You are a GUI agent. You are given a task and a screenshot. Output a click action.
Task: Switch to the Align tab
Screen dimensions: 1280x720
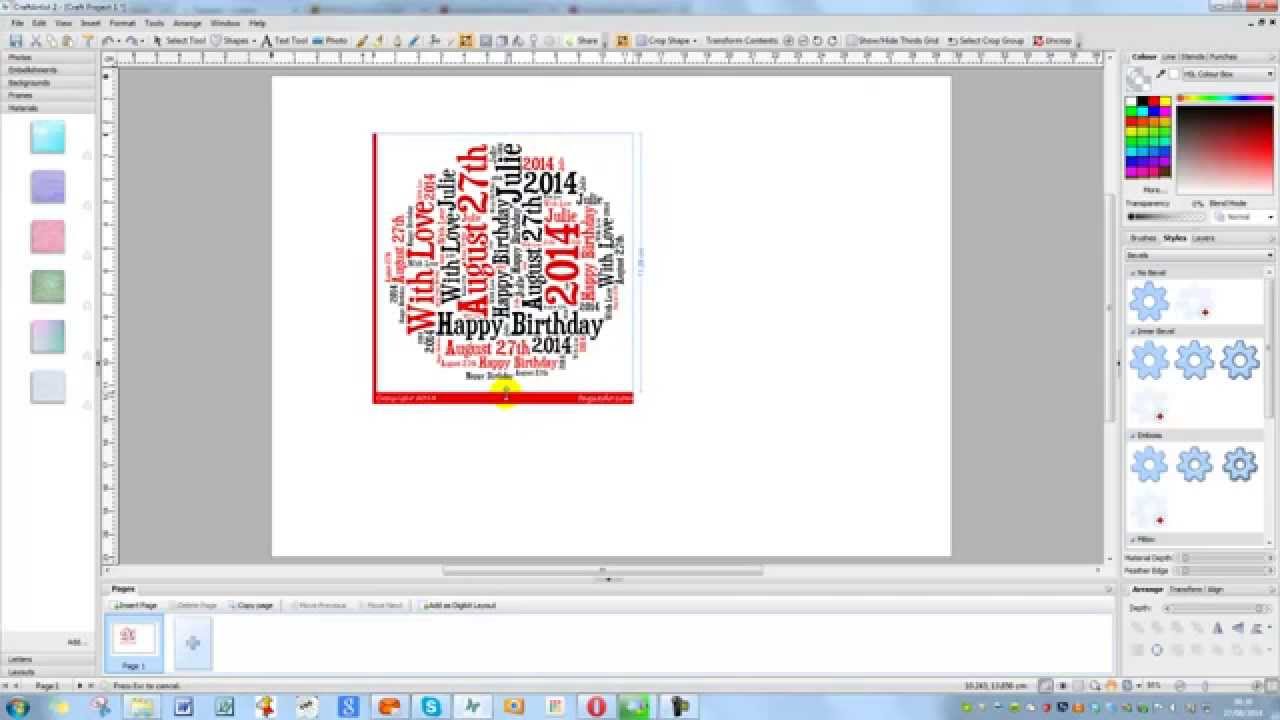point(1216,590)
